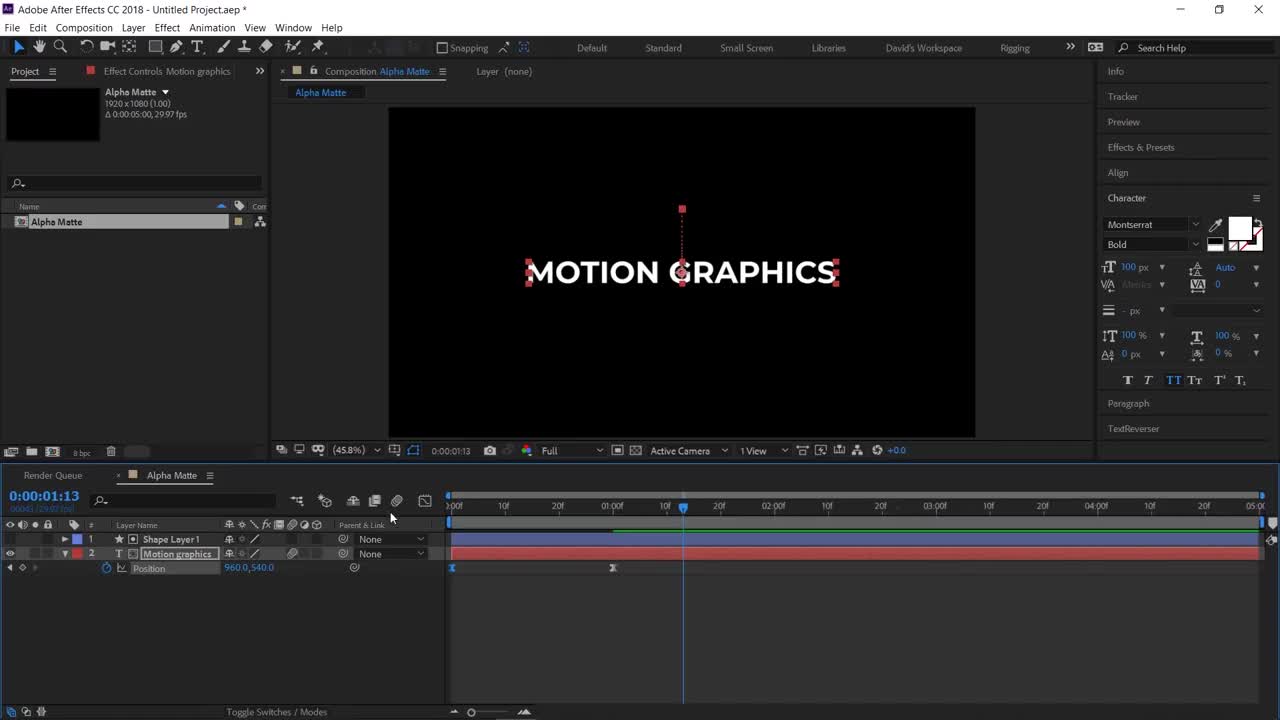Open the Composition menu
The height and width of the screenshot is (720, 1280).
pyautogui.click(x=84, y=27)
